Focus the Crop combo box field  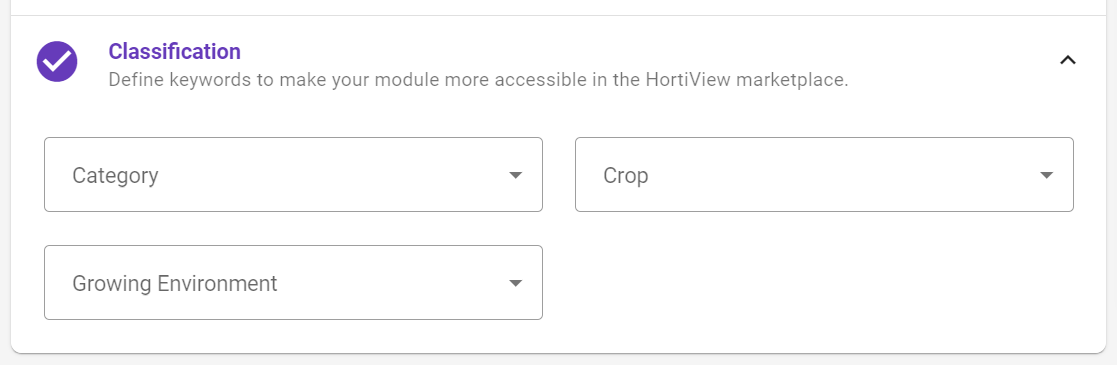coord(824,175)
